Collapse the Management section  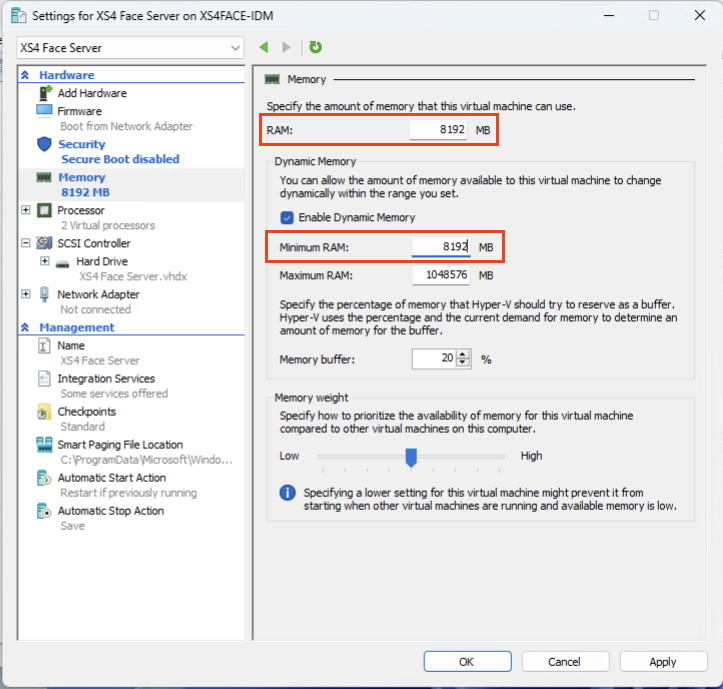click(25, 327)
